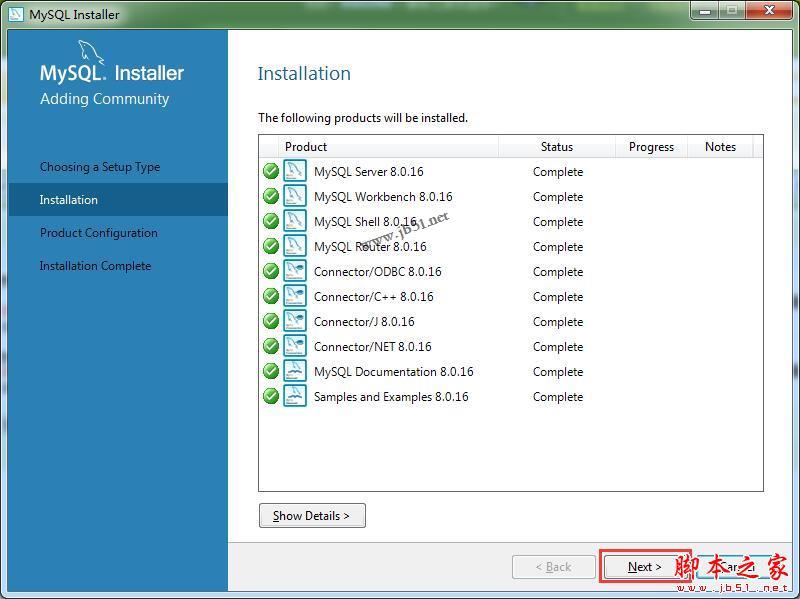This screenshot has width=800, height=599.
Task: Click the green checkmark beside Connector/J
Action: point(271,321)
